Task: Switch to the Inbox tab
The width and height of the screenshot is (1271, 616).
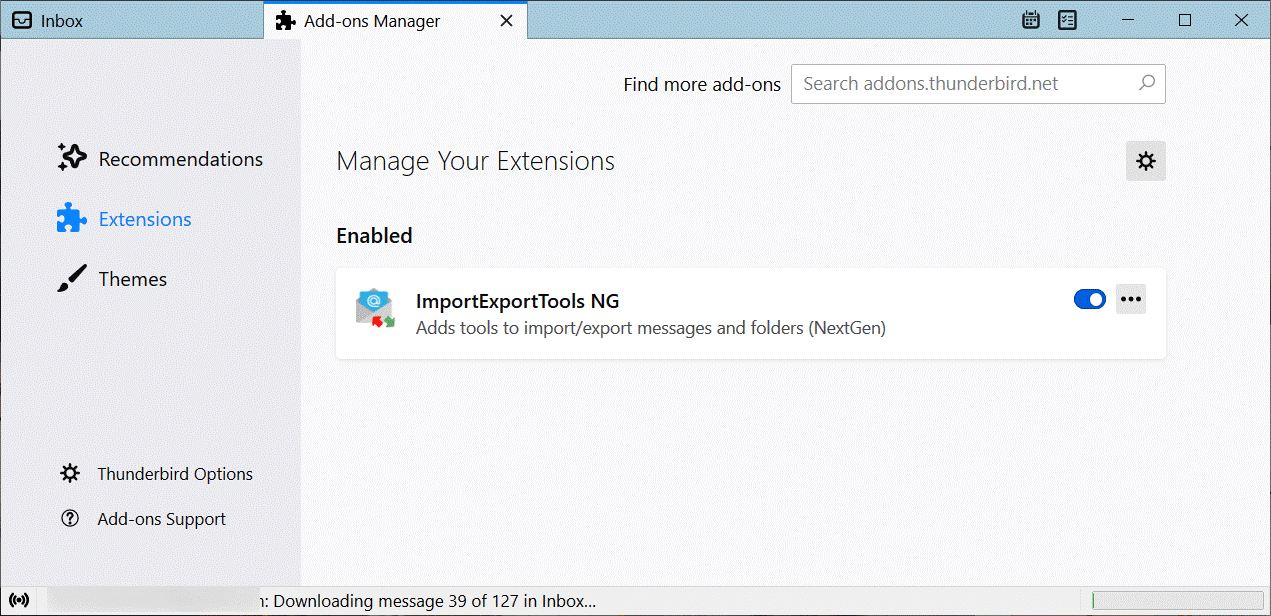Action: (132, 20)
